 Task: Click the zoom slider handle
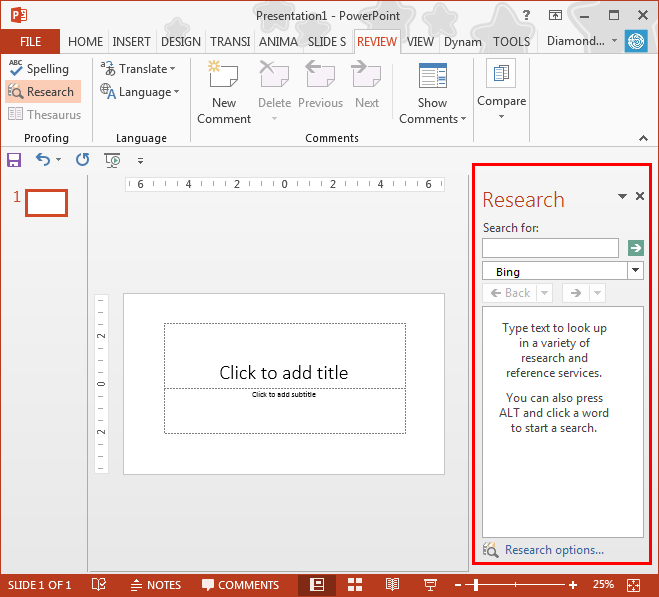pos(476,585)
